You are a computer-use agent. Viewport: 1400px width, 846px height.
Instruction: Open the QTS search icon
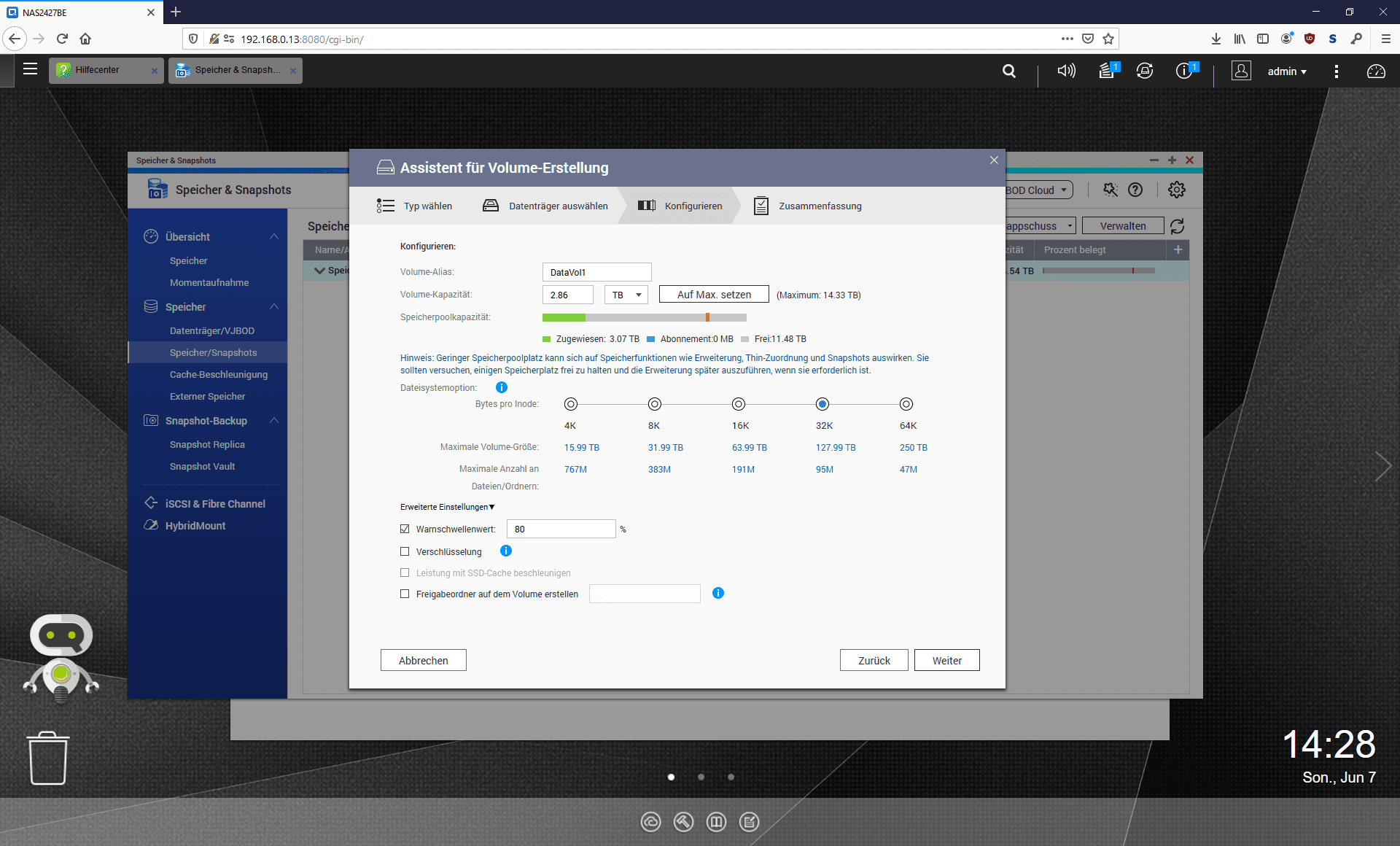click(1009, 71)
